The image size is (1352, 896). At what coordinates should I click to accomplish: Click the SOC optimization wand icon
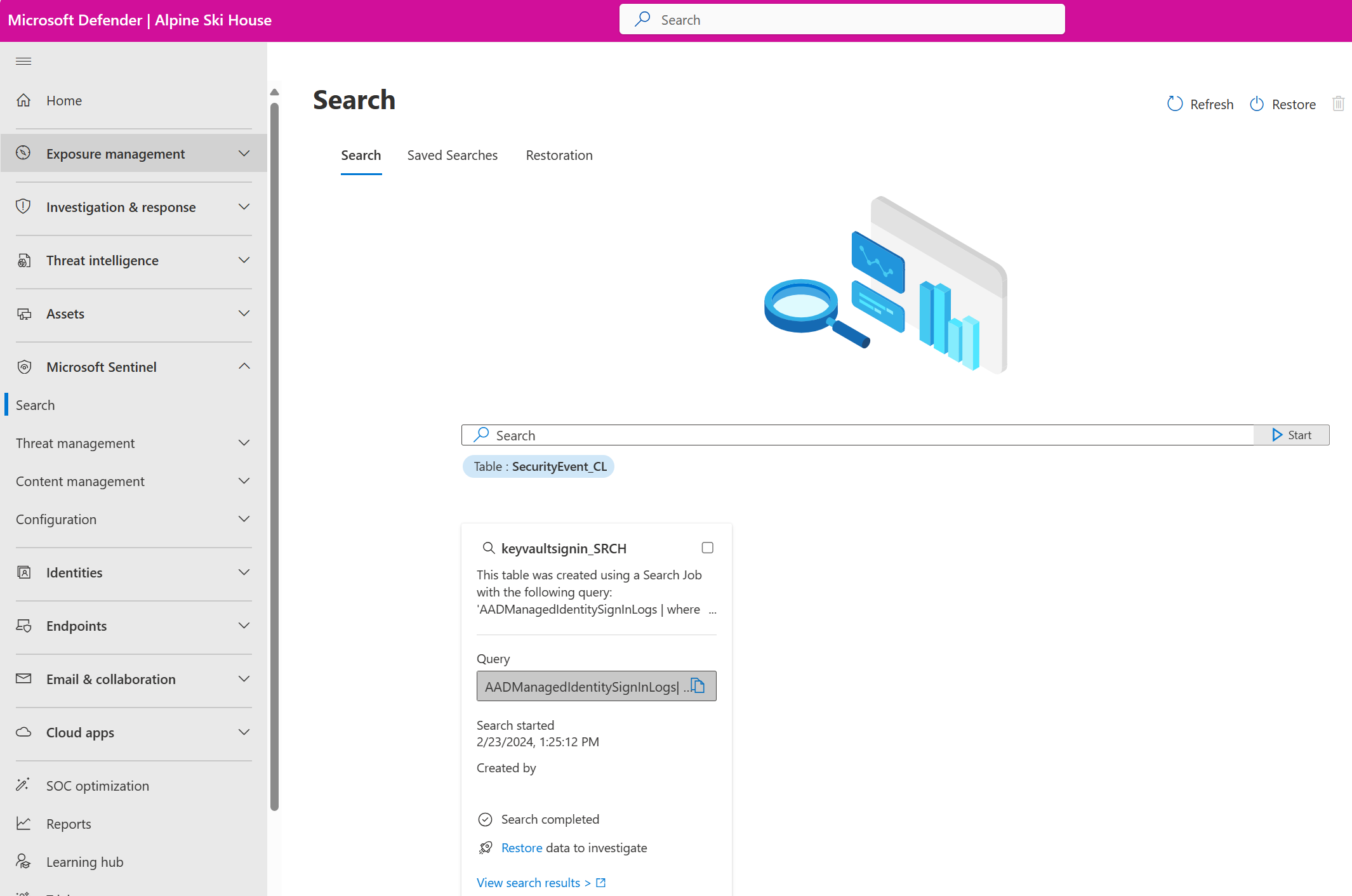(x=23, y=786)
